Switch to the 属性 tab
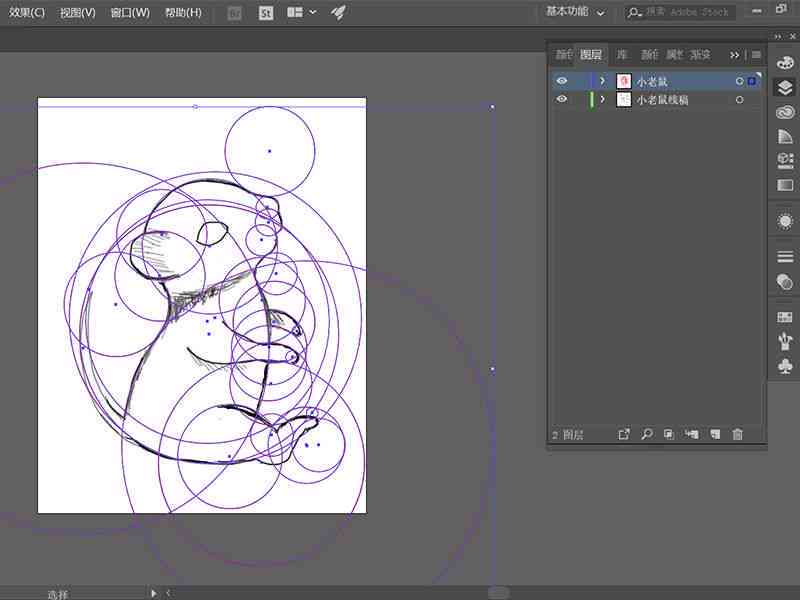This screenshot has width=800, height=600. (x=674, y=55)
